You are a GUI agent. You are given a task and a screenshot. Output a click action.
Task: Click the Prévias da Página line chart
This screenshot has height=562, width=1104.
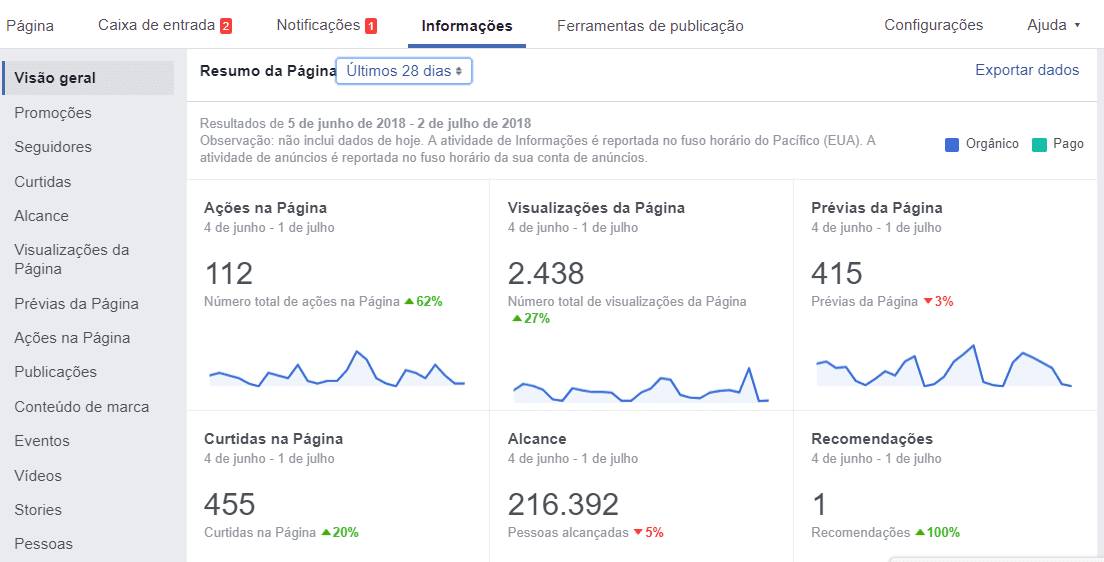944,366
